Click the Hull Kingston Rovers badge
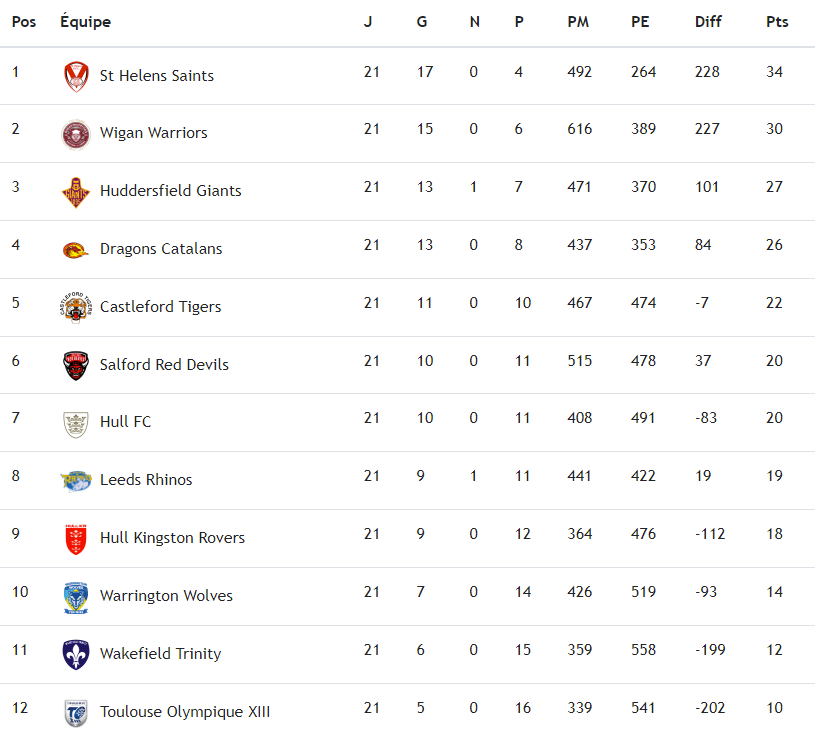The image size is (821, 740). coord(76,539)
